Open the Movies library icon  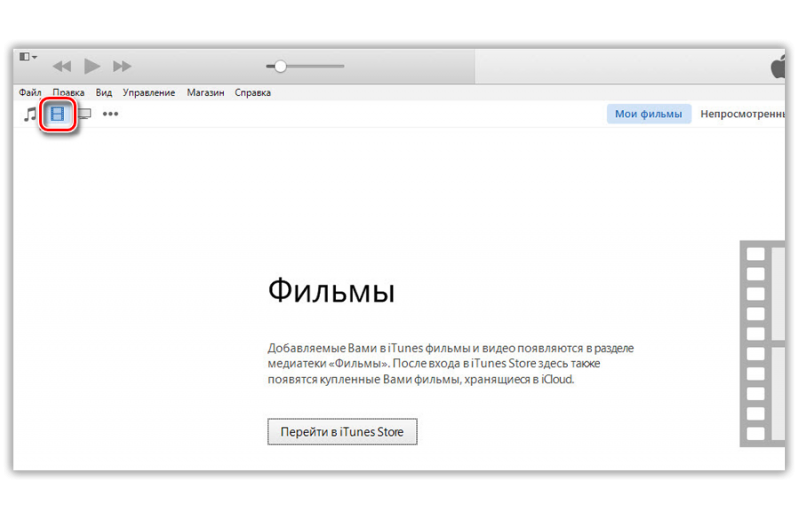click(59, 114)
